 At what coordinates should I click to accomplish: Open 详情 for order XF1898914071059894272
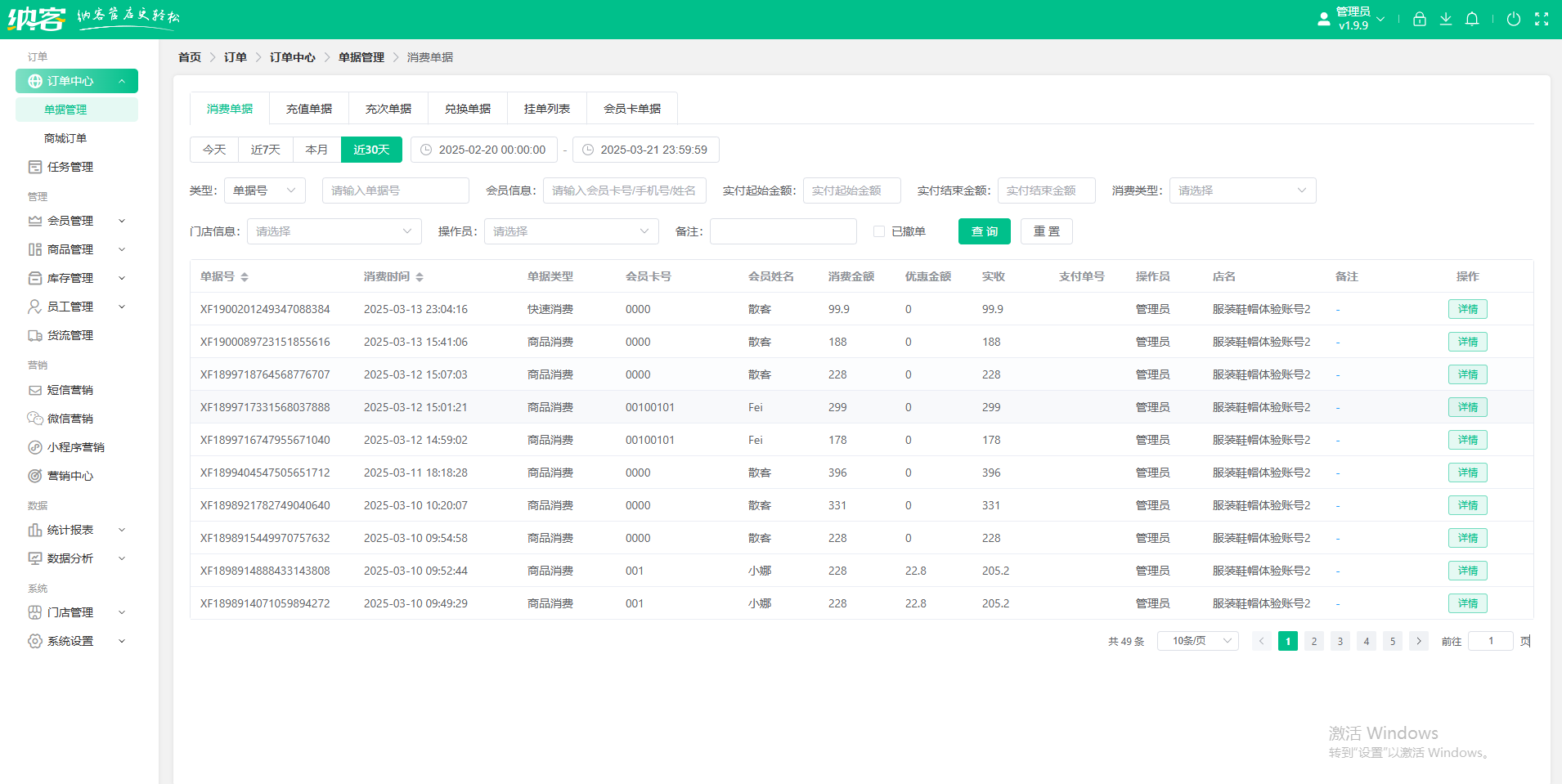tap(1468, 603)
